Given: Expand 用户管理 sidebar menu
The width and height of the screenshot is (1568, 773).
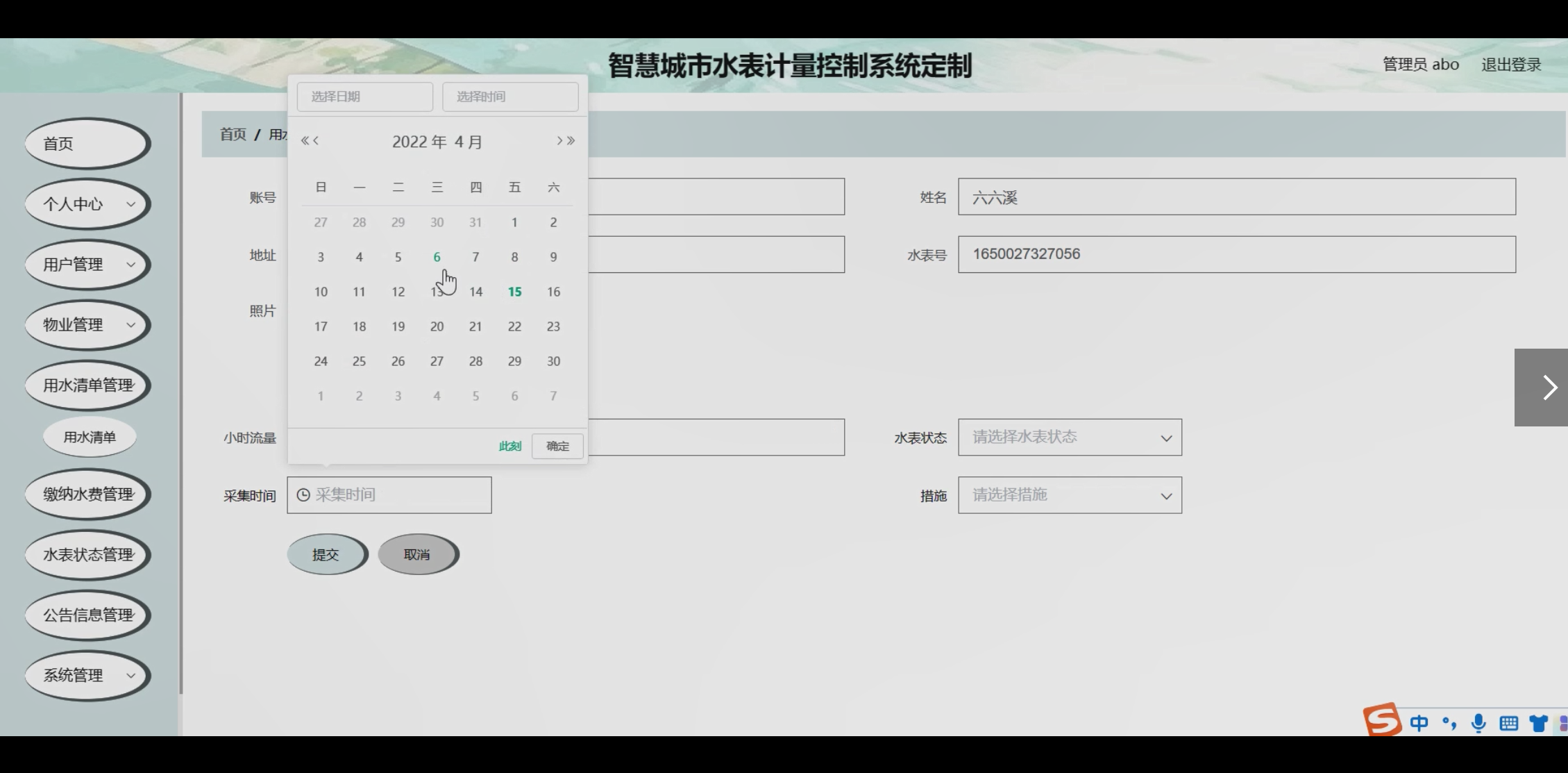Looking at the screenshot, I should 87,265.
